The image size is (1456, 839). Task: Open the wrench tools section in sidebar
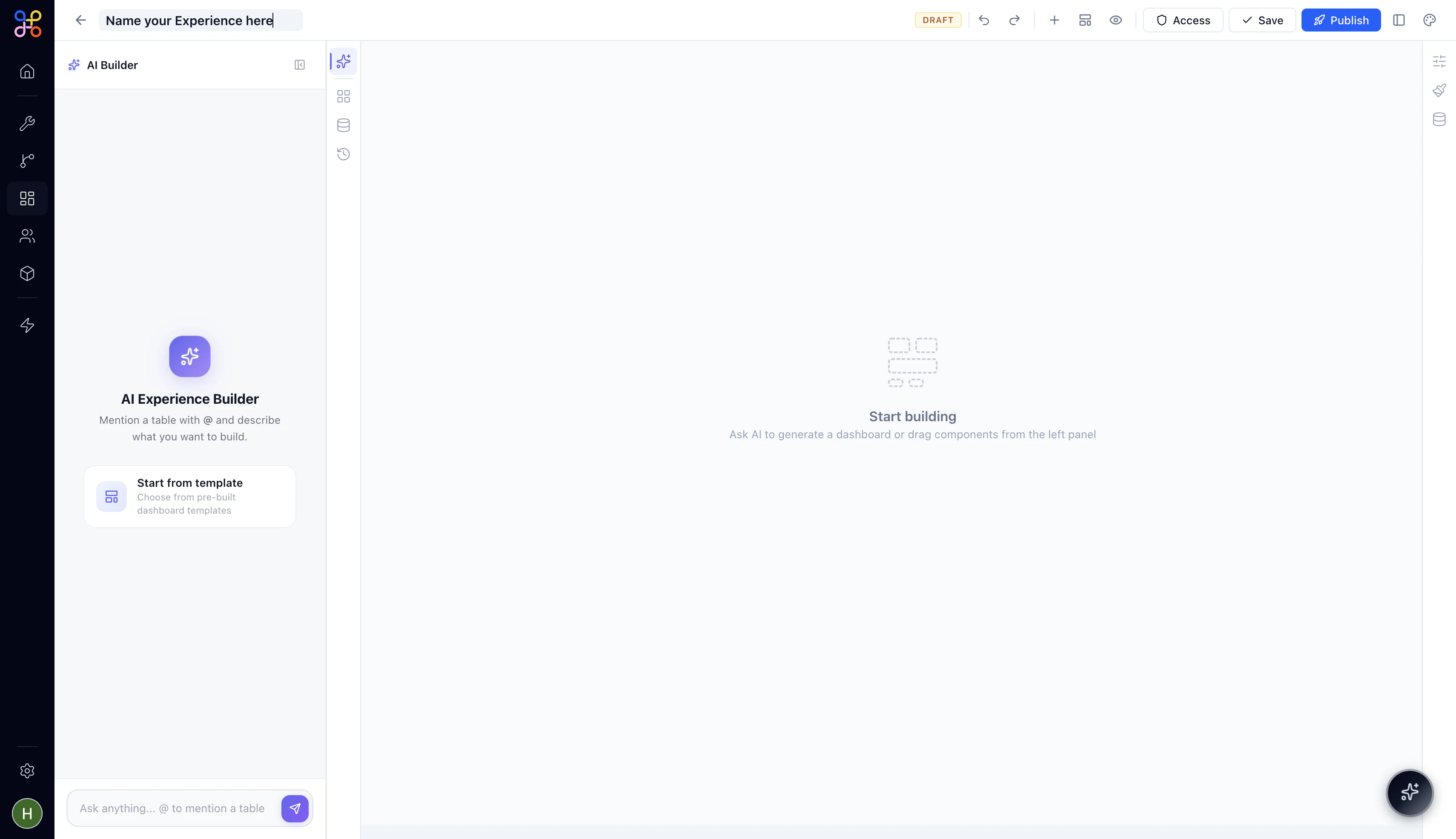[x=26, y=123]
